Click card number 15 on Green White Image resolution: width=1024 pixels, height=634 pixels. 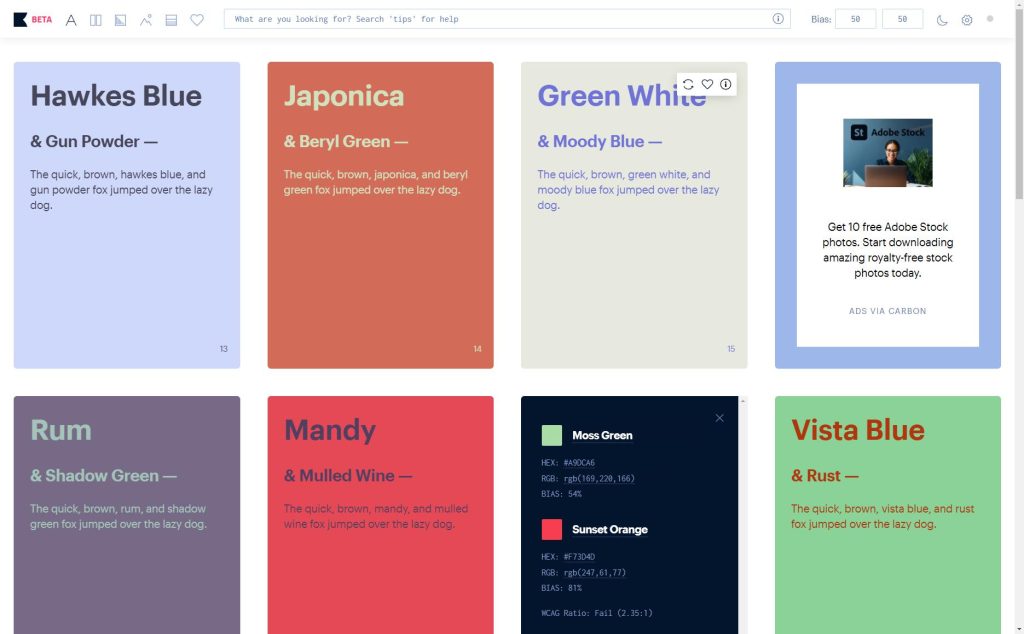(731, 349)
